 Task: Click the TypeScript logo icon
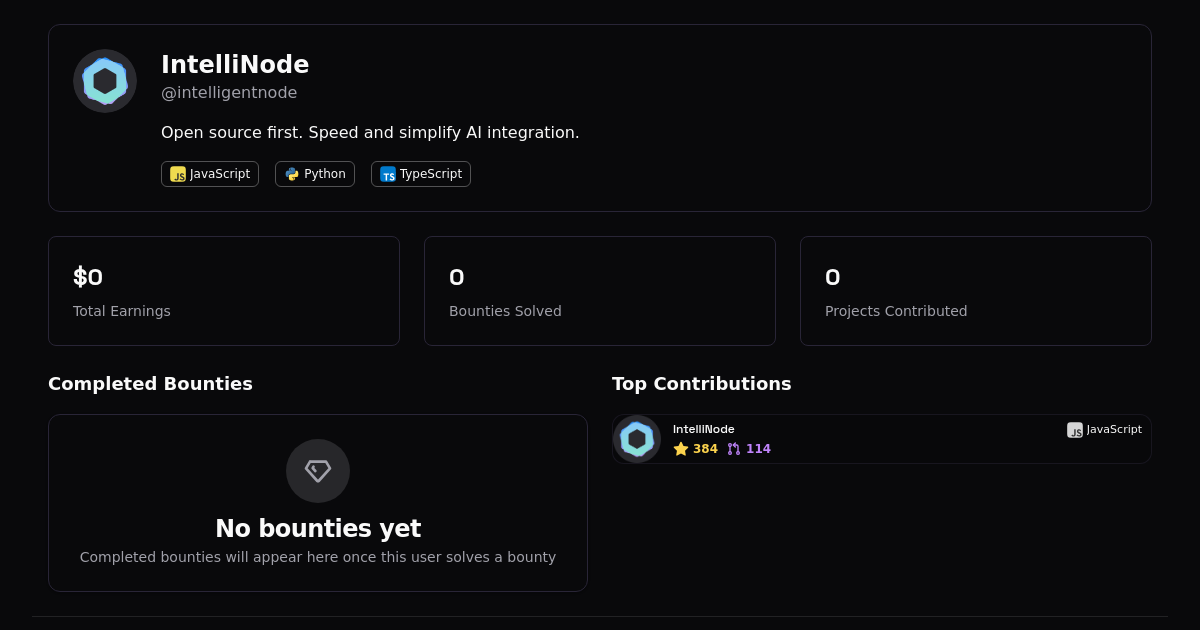coord(388,174)
